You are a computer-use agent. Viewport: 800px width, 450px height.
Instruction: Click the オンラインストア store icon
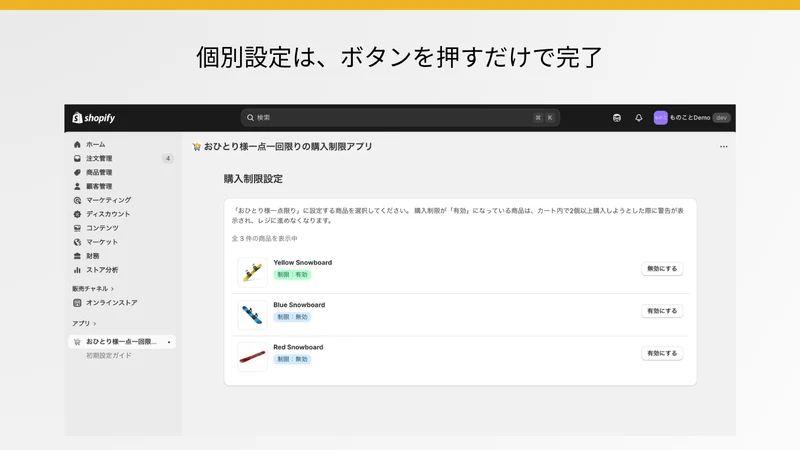coord(77,303)
